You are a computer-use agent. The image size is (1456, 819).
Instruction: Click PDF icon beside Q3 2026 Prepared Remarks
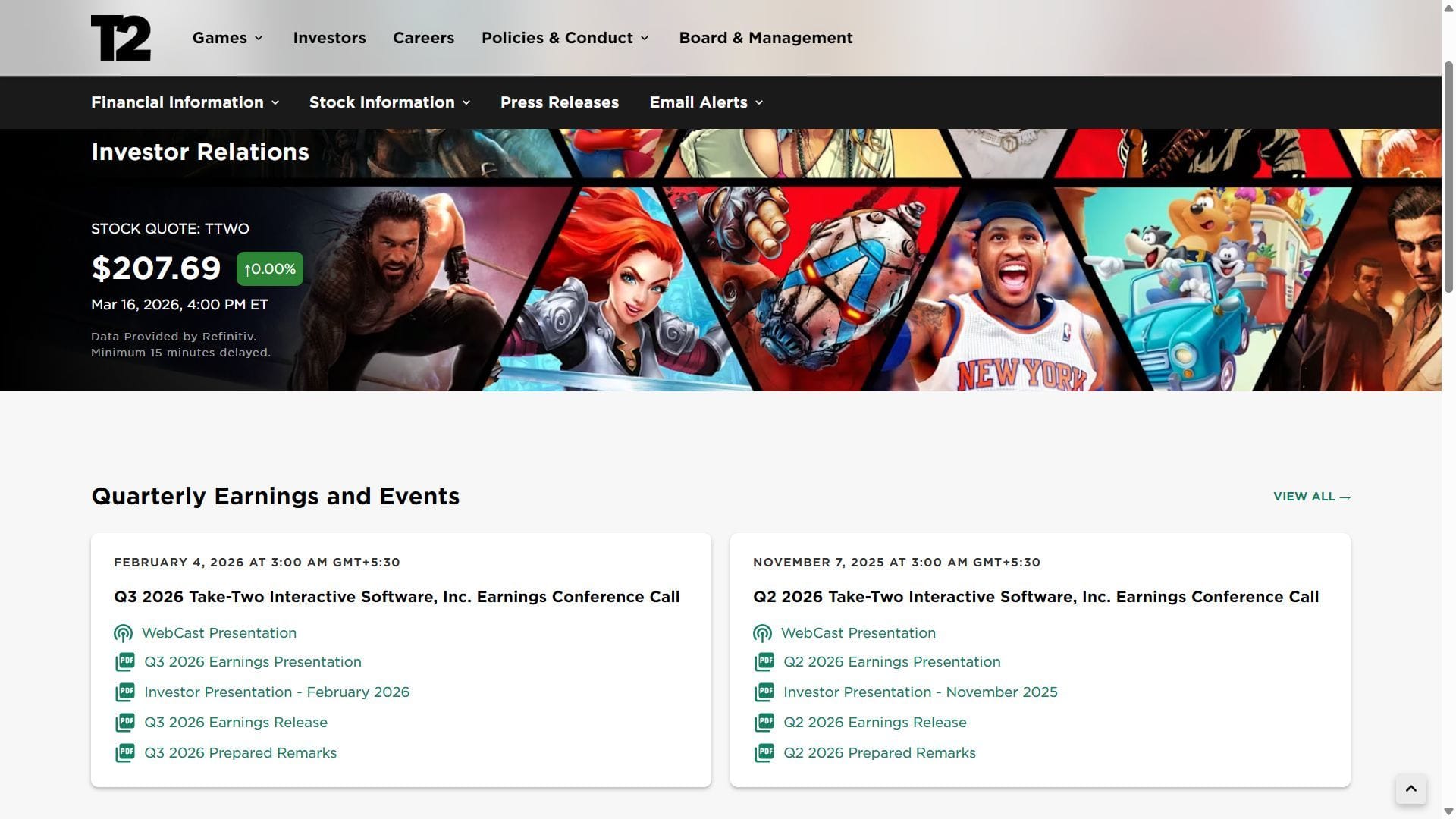coord(125,753)
